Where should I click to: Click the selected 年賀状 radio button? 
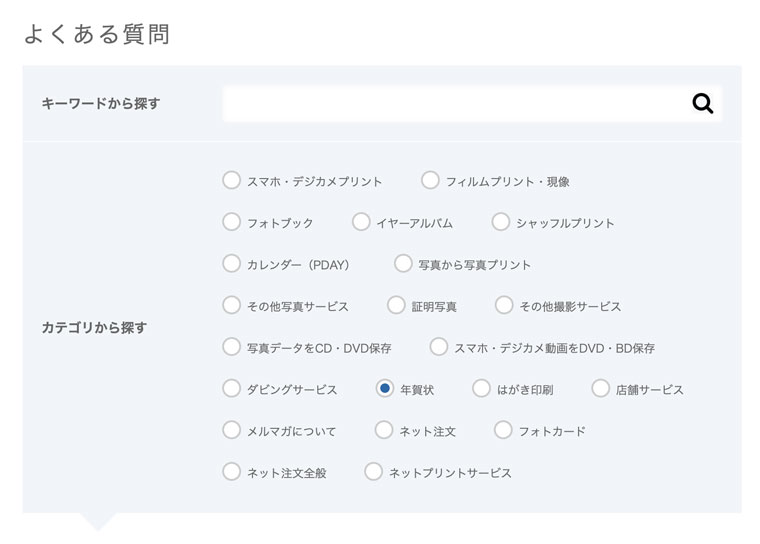click(x=385, y=388)
